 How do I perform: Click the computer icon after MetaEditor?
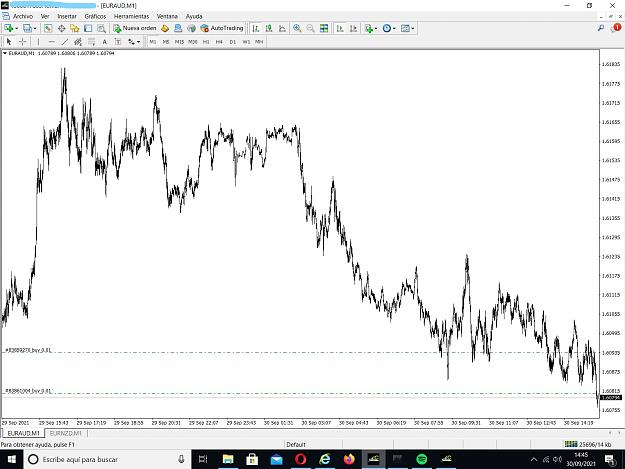pos(178,28)
